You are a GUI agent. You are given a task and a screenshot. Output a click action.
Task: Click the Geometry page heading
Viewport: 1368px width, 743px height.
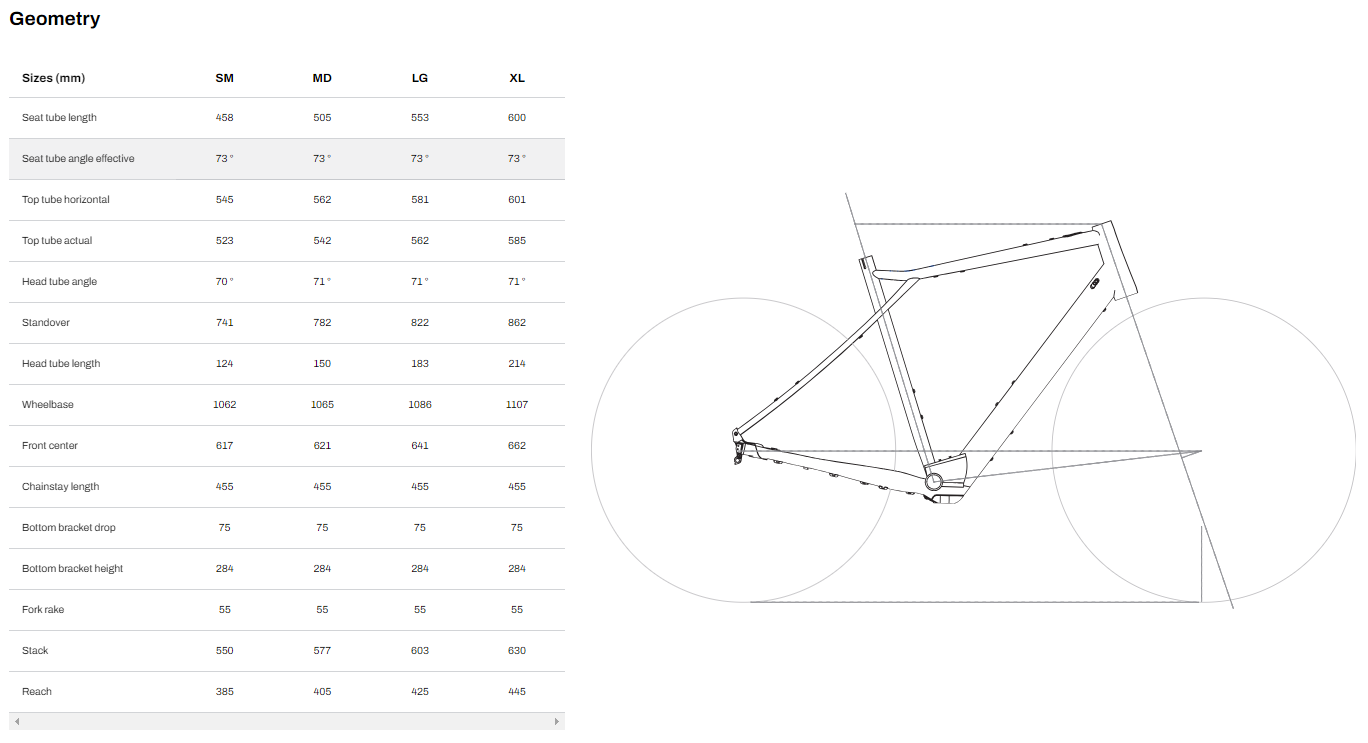coord(54,18)
